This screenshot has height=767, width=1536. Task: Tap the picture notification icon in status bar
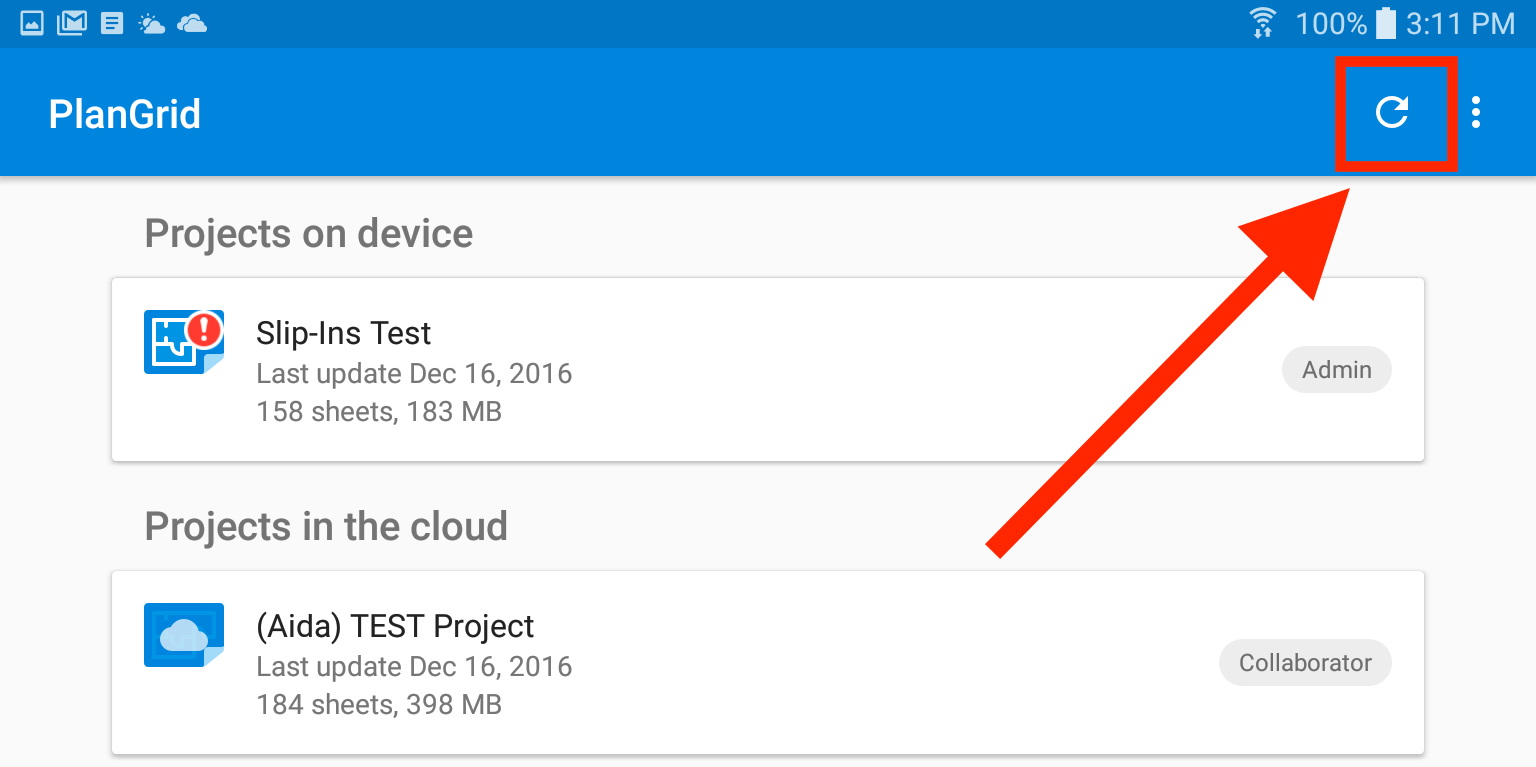click(x=32, y=23)
